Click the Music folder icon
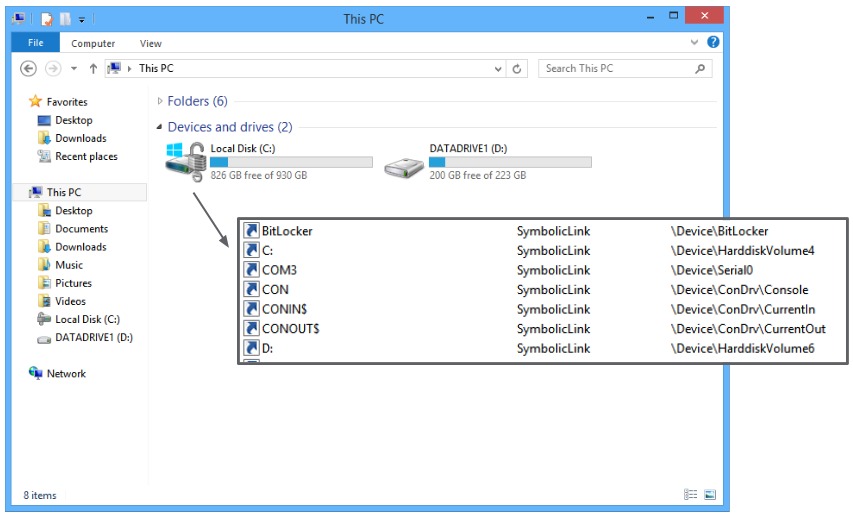Image resolution: width=853 pixels, height=518 pixels. [44, 265]
